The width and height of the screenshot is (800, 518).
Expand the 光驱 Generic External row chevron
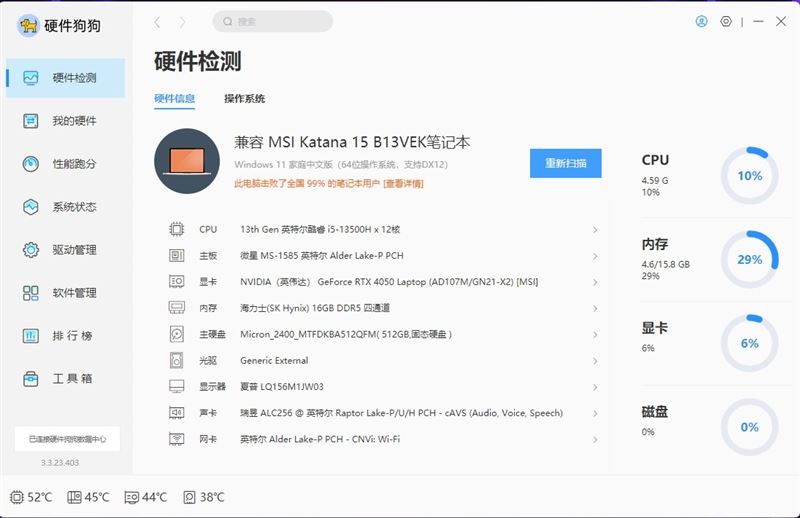coord(595,361)
